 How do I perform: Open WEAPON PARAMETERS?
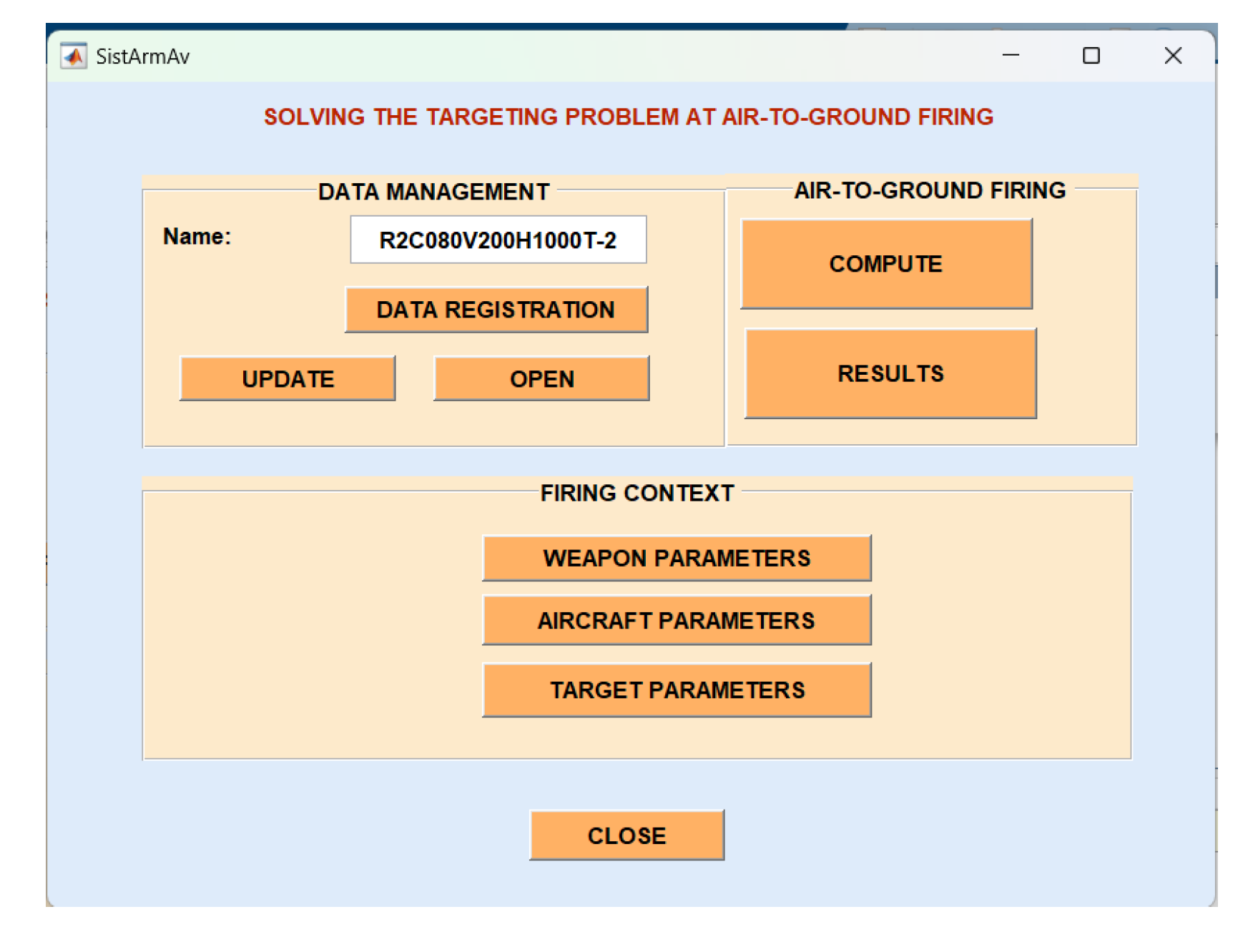(676, 558)
